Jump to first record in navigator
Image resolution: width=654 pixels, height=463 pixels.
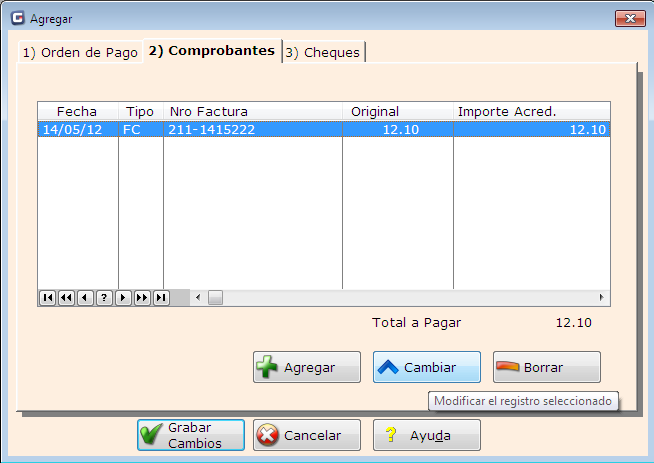point(47,298)
